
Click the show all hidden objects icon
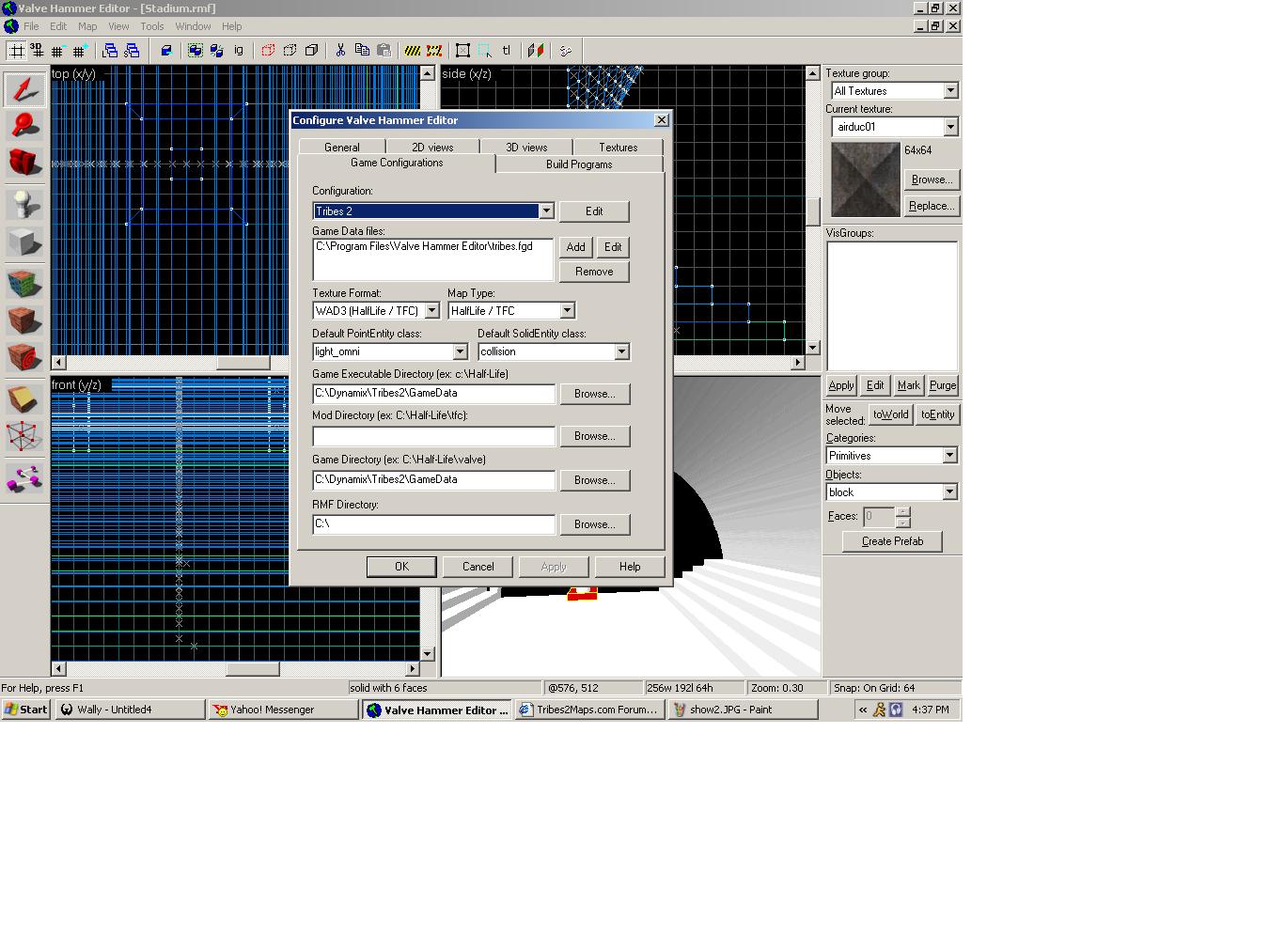[x=311, y=51]
